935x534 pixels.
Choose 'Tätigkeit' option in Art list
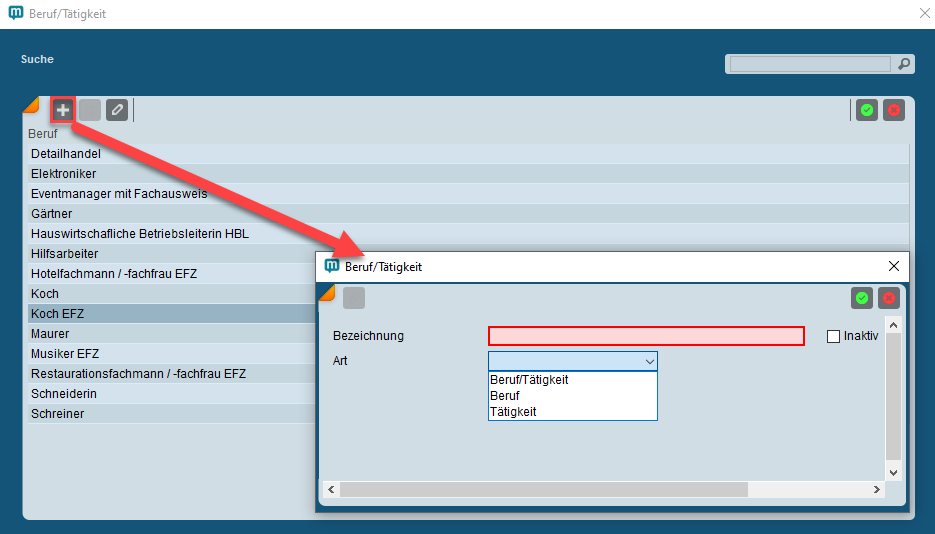coord(513,411)
